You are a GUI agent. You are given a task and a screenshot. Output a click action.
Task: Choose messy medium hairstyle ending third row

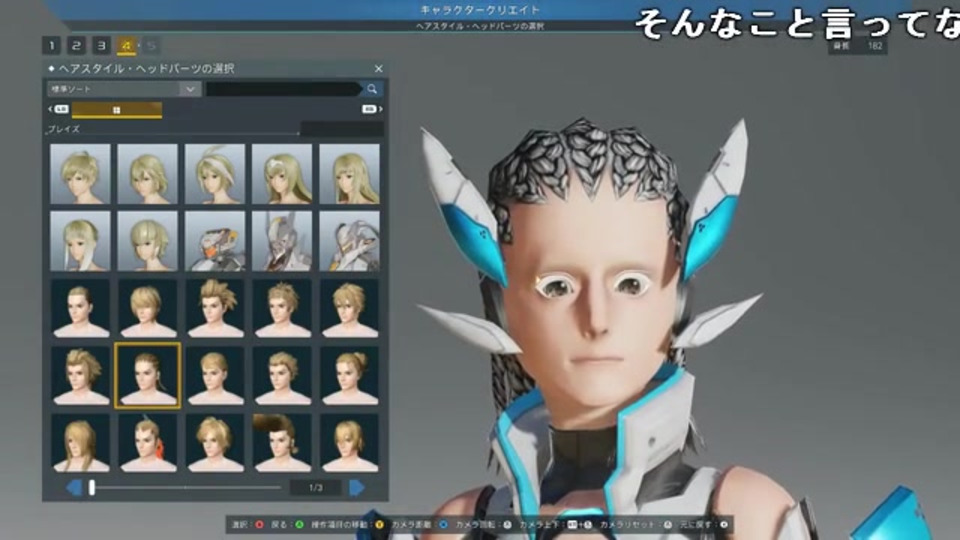(x=350, y=309)
